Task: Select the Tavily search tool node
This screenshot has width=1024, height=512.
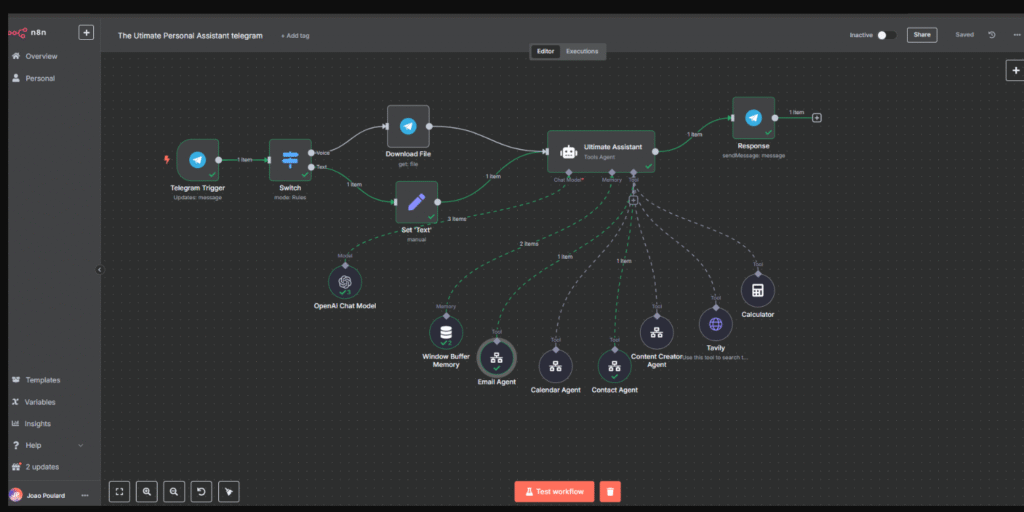Action: (x=715, y=325)
